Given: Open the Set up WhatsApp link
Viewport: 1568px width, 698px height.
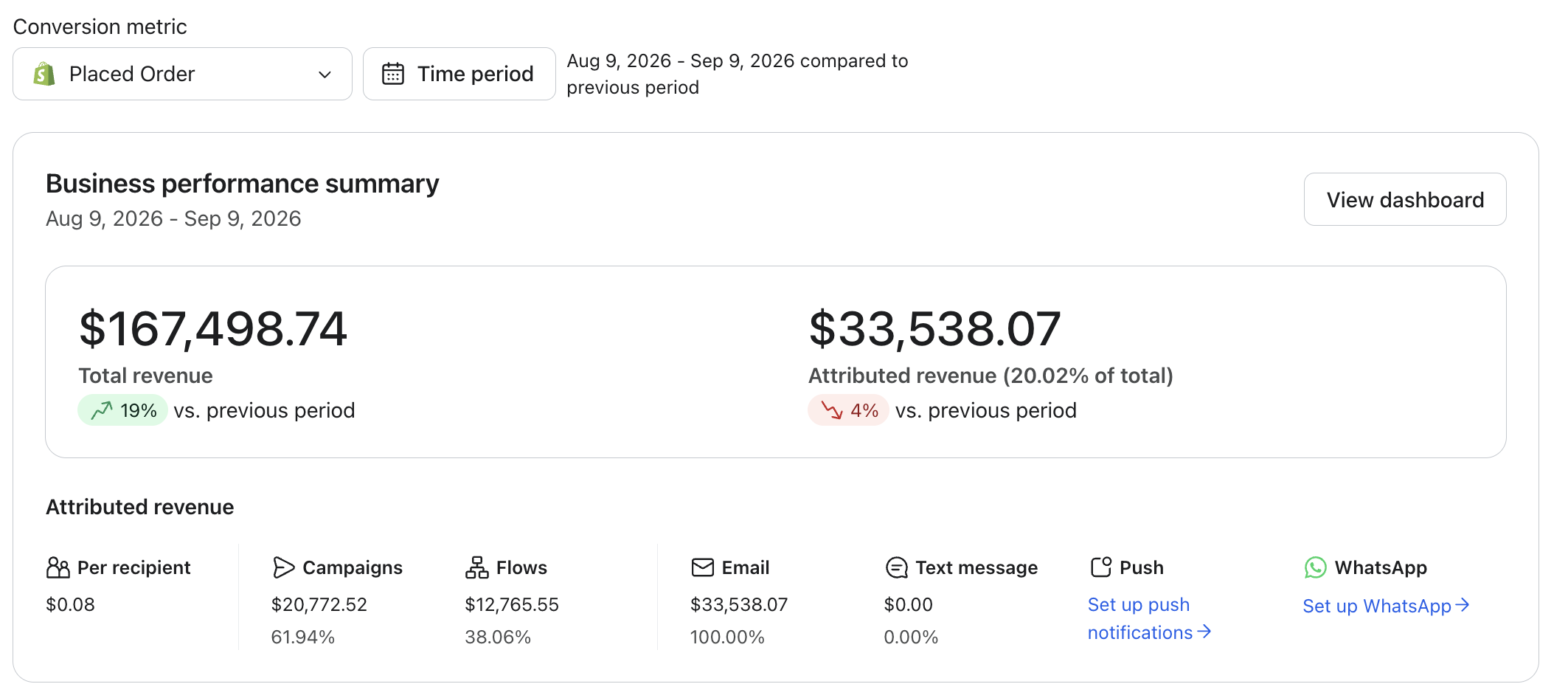Looking at the screenshot, I should pos(1386,606).
